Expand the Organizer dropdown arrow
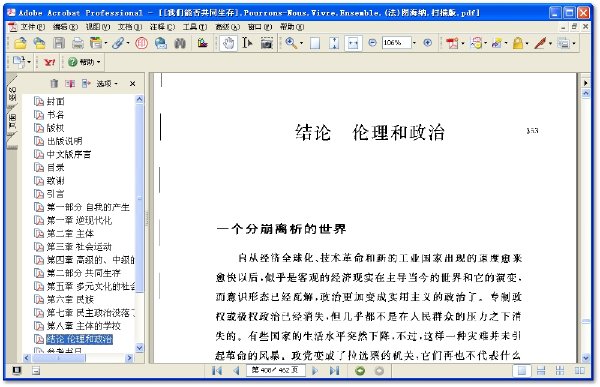The image size is (600, 387). 106,43
